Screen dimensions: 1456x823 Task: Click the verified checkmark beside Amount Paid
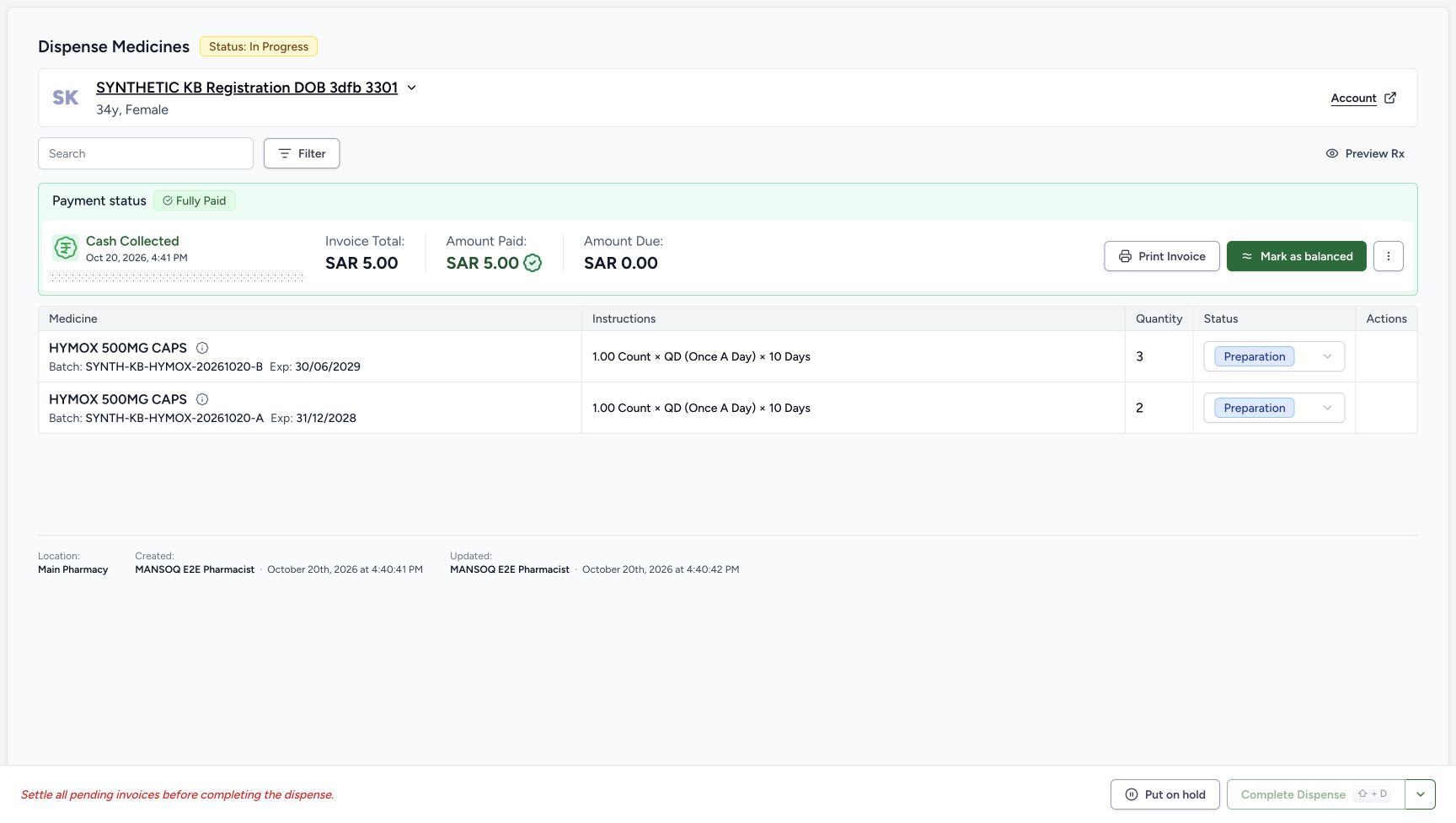click(x=533, y=263)
